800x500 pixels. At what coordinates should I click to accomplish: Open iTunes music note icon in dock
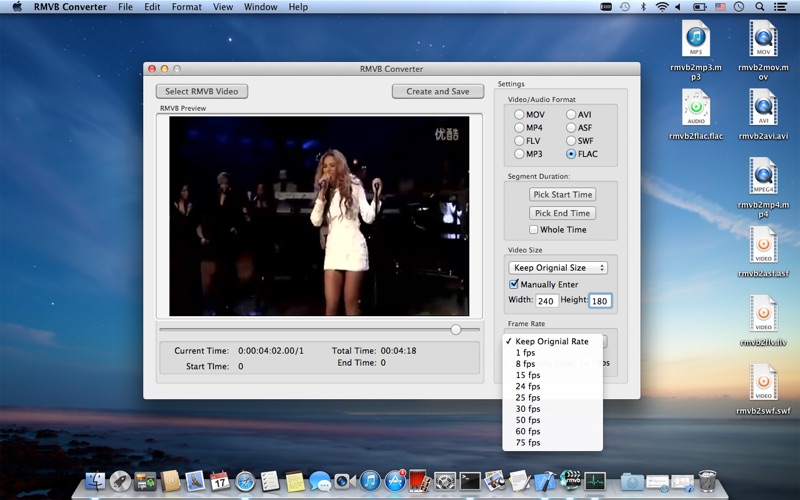pos(370,481)
